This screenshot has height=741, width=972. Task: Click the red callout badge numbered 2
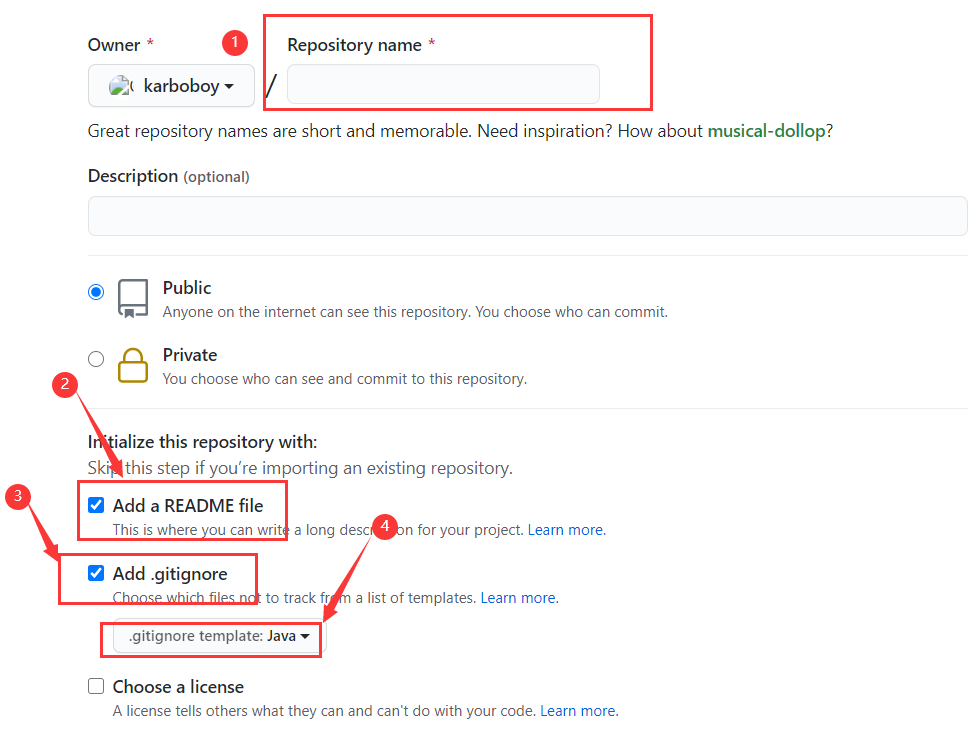[65, 384]
